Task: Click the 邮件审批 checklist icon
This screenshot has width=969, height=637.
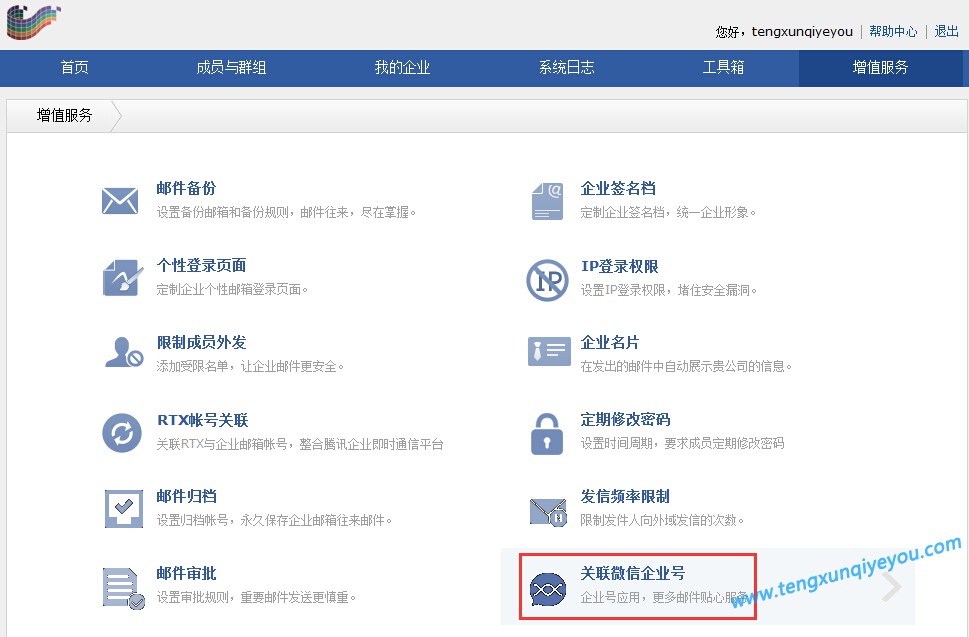Action: point(124,588)
